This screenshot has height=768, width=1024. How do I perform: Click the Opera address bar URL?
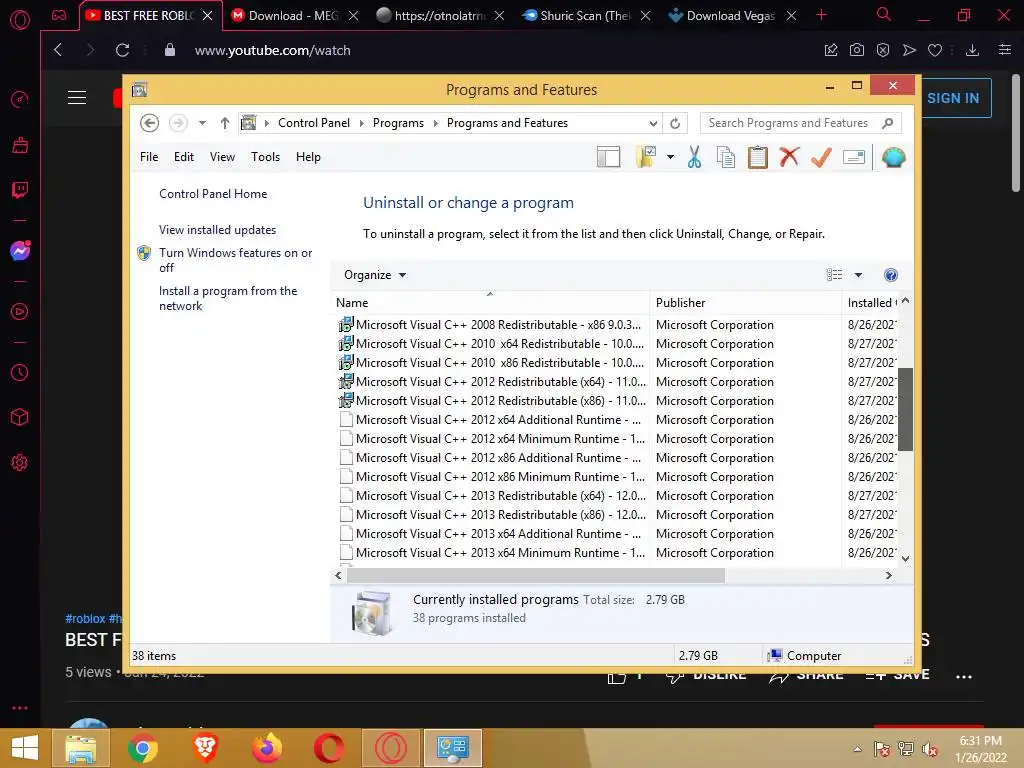pos(272,50)
